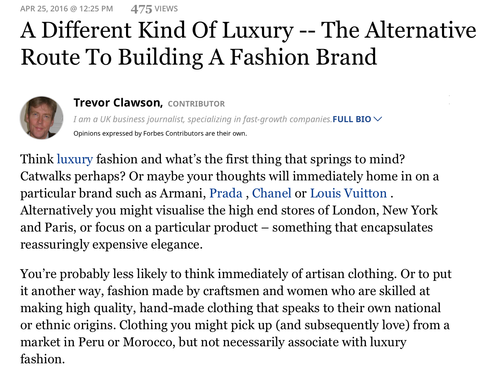480x375 pixels.
Task: Open the Louis Vuitton link
Action: coord(348,193)
